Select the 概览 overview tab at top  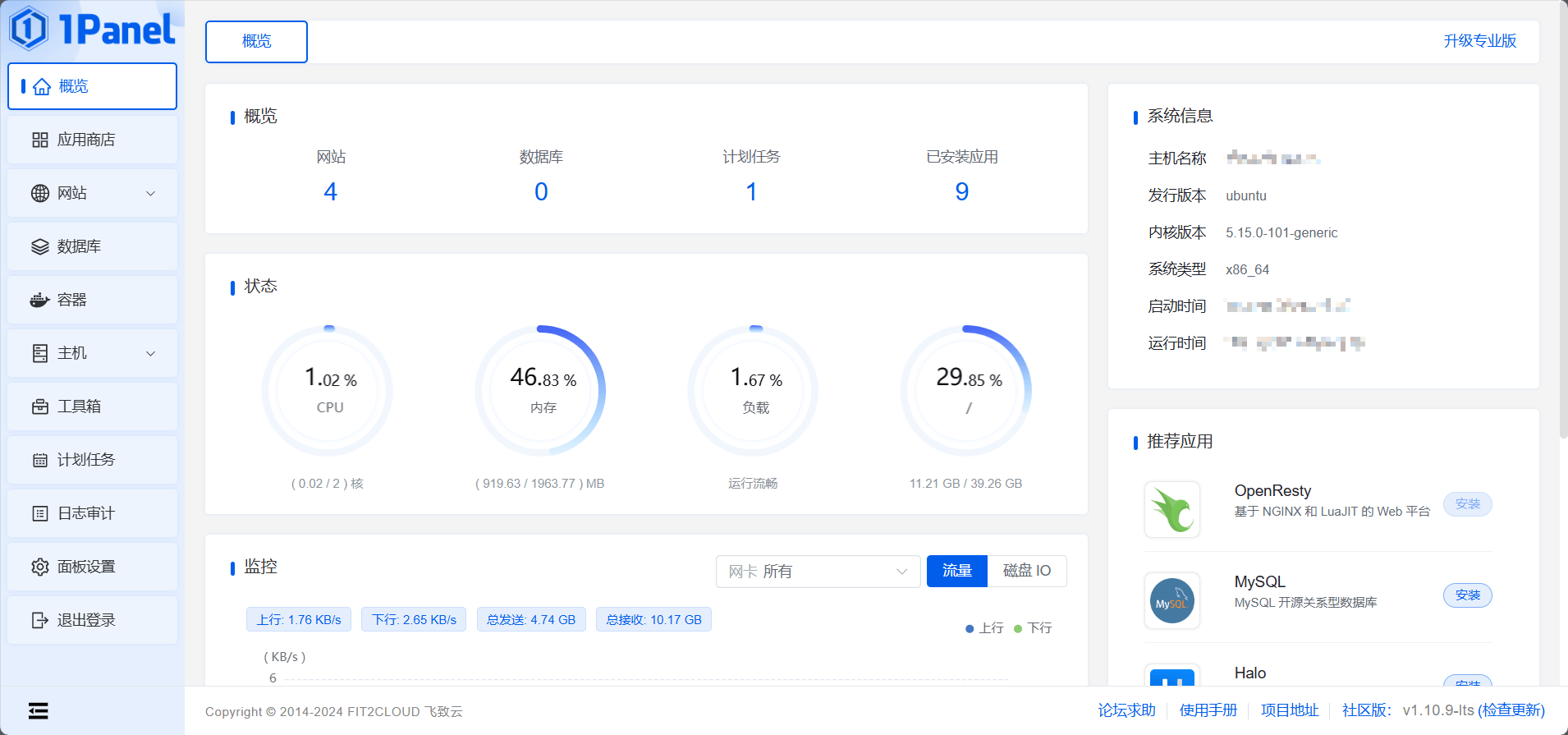pos(256,42)
